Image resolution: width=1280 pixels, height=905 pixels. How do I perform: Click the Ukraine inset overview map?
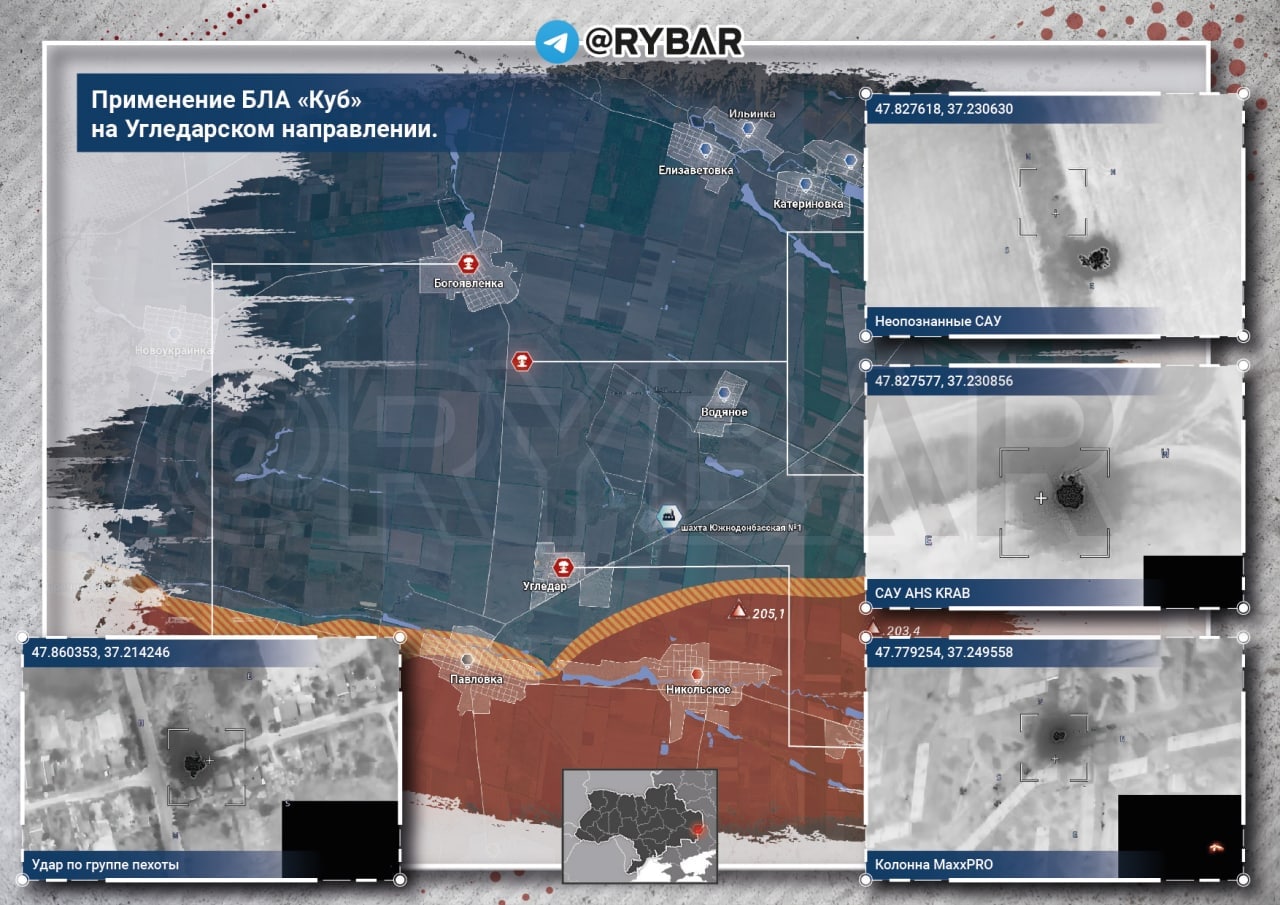tap(639, 825)
